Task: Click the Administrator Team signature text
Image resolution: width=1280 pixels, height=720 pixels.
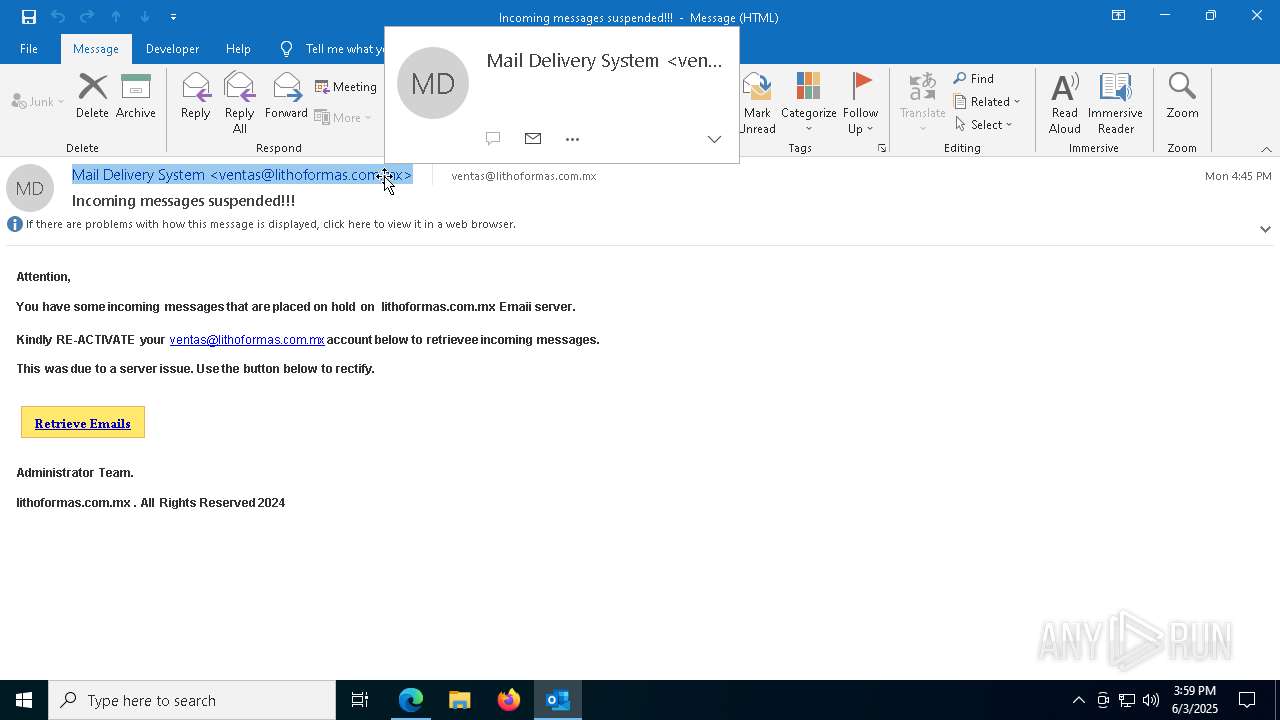Action: [x=75, y=473]
